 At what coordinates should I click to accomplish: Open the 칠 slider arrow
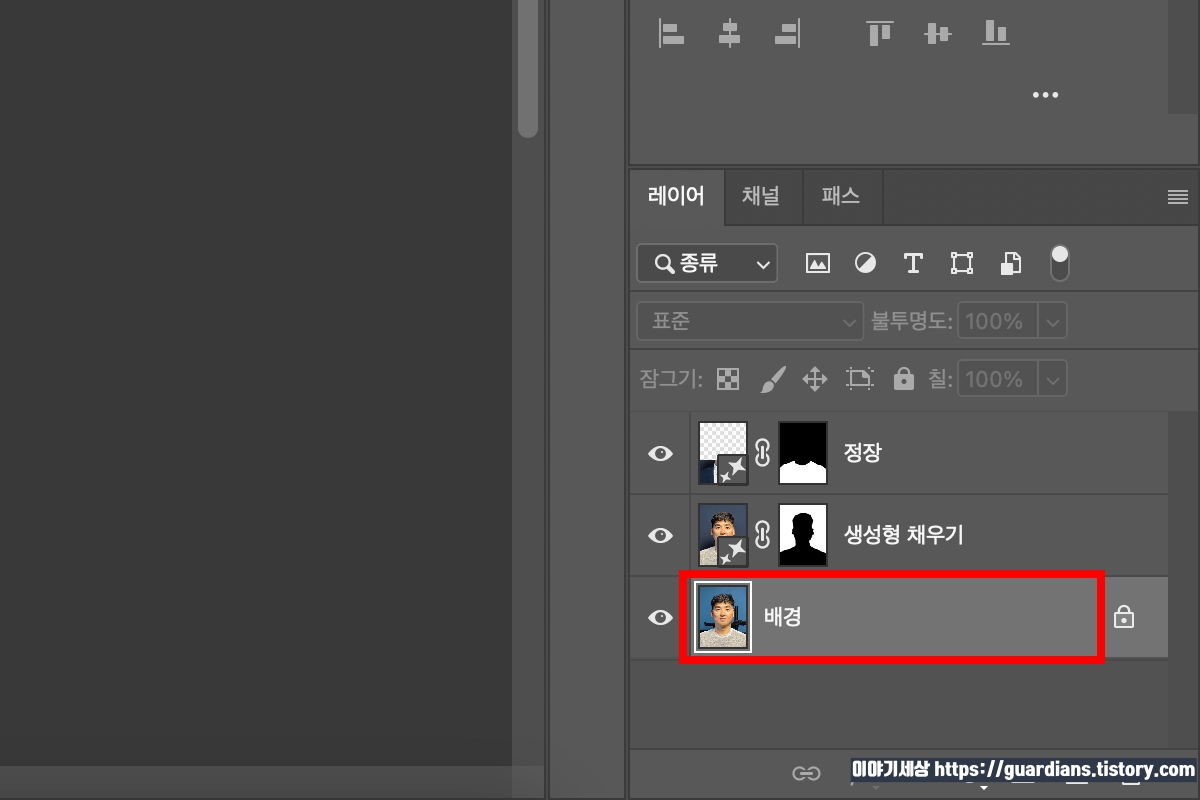click(1054, 380)
